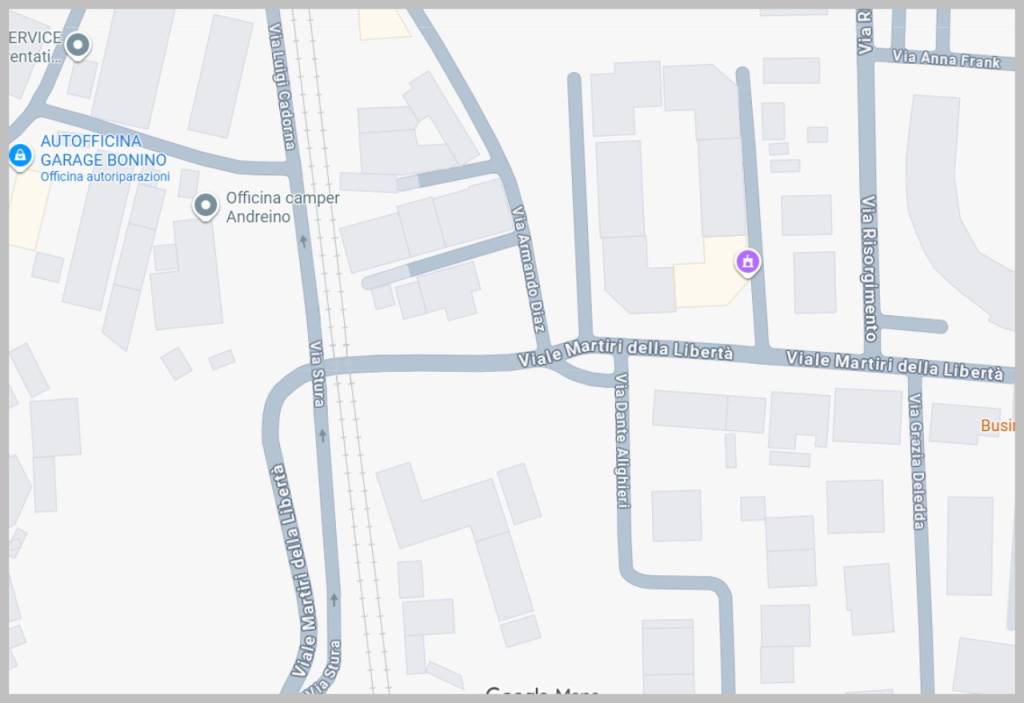Click the Via Anna Frank street label
The image size is (1024, 703).
(x=946, y=59)
